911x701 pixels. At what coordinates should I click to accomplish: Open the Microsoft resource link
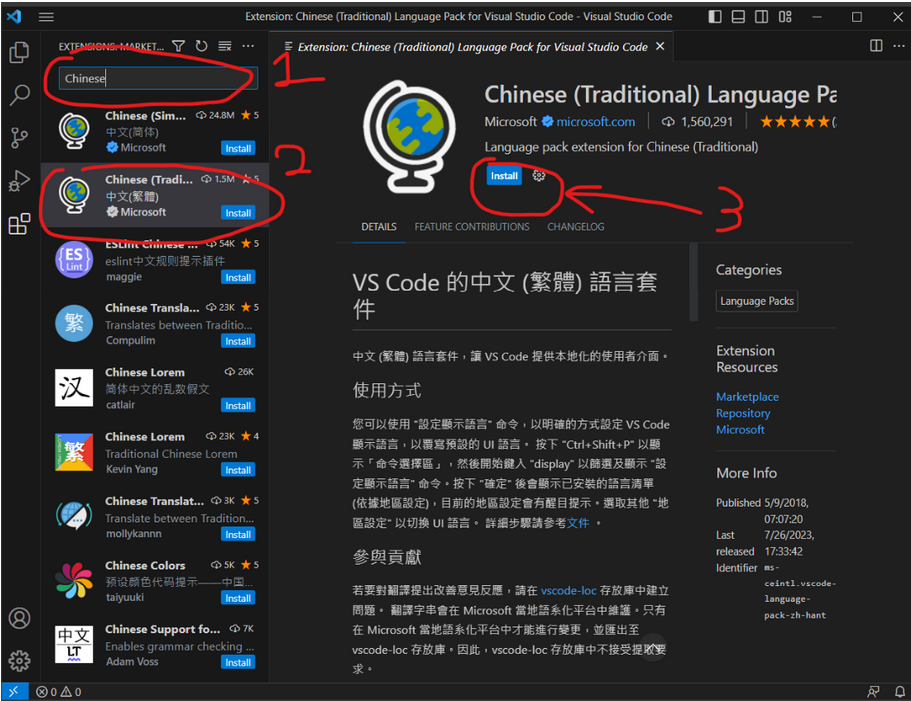(740, 430)
